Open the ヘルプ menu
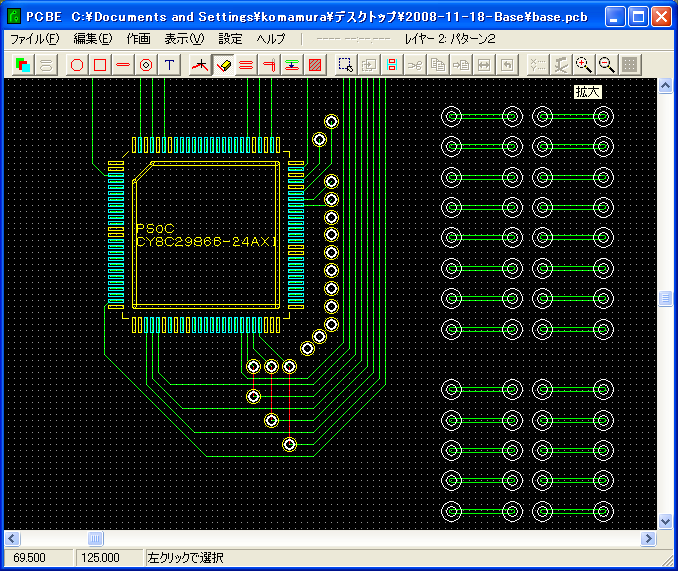The width and height of the screenshot is (678, 571). tap(270, 39)
